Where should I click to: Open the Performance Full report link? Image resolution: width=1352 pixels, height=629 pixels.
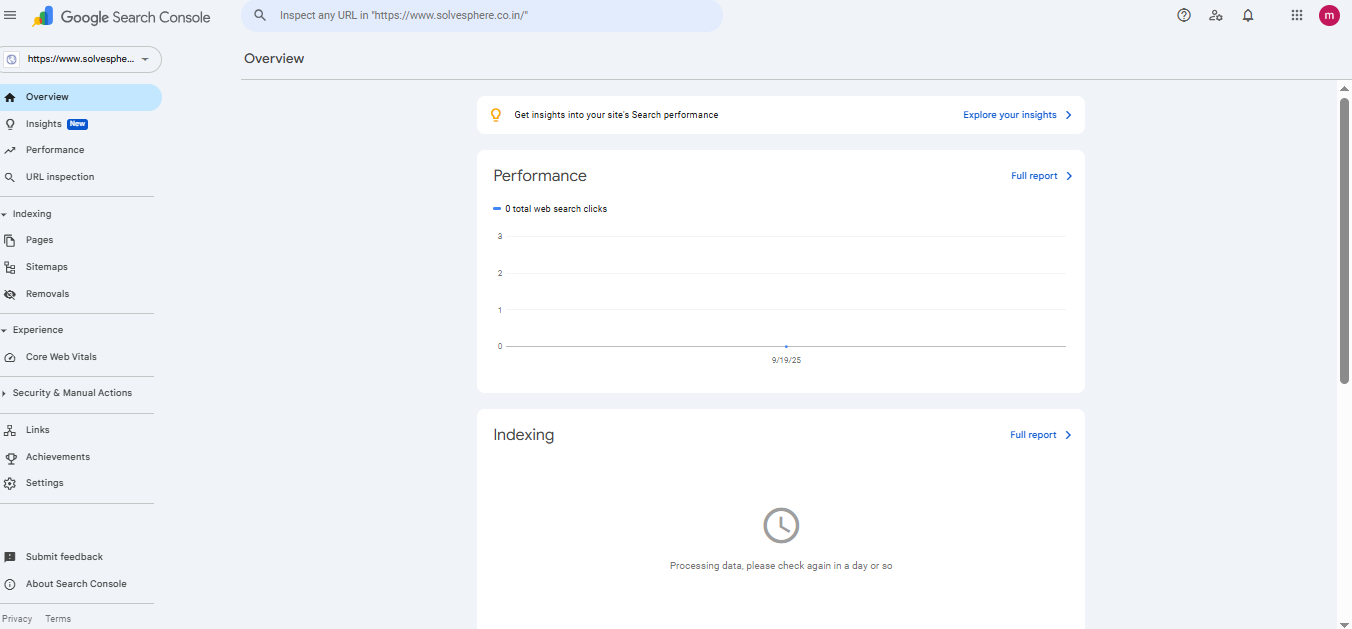tap(1041, 176)
